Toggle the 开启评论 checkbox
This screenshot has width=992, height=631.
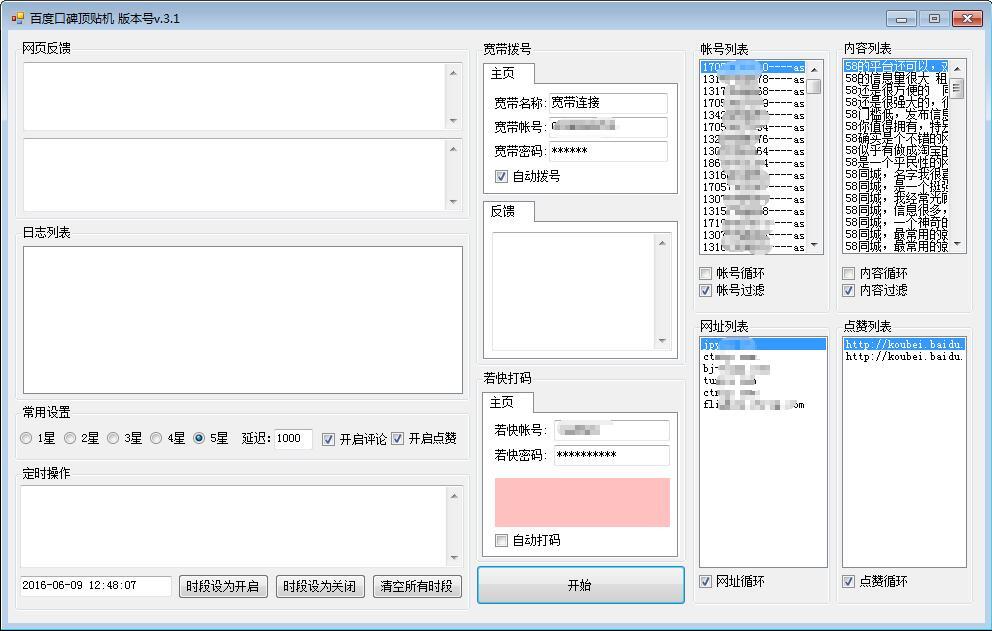click(x=328, y=437)
